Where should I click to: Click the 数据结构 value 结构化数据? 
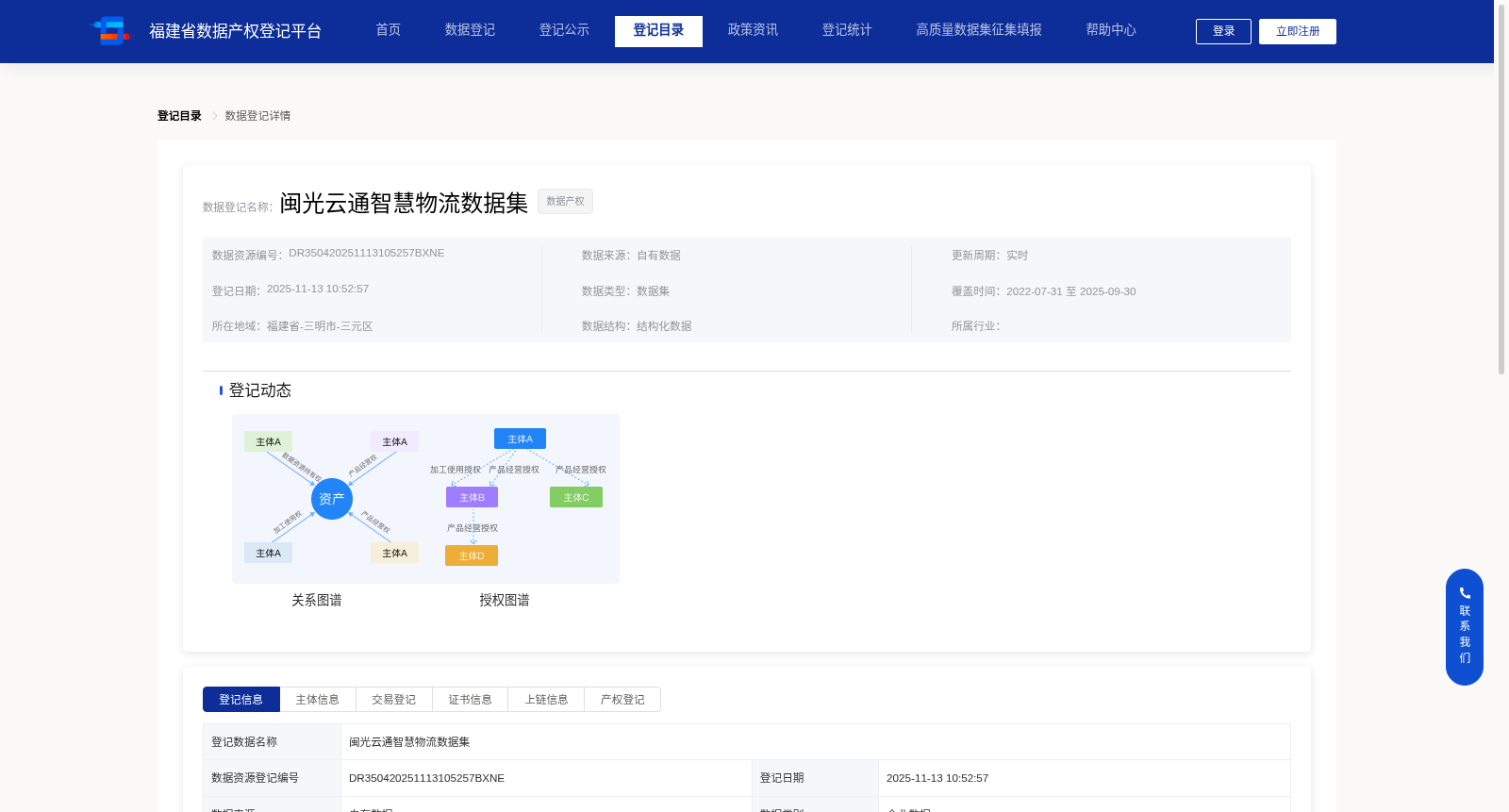pyautogui.click(x=664, y=326)
